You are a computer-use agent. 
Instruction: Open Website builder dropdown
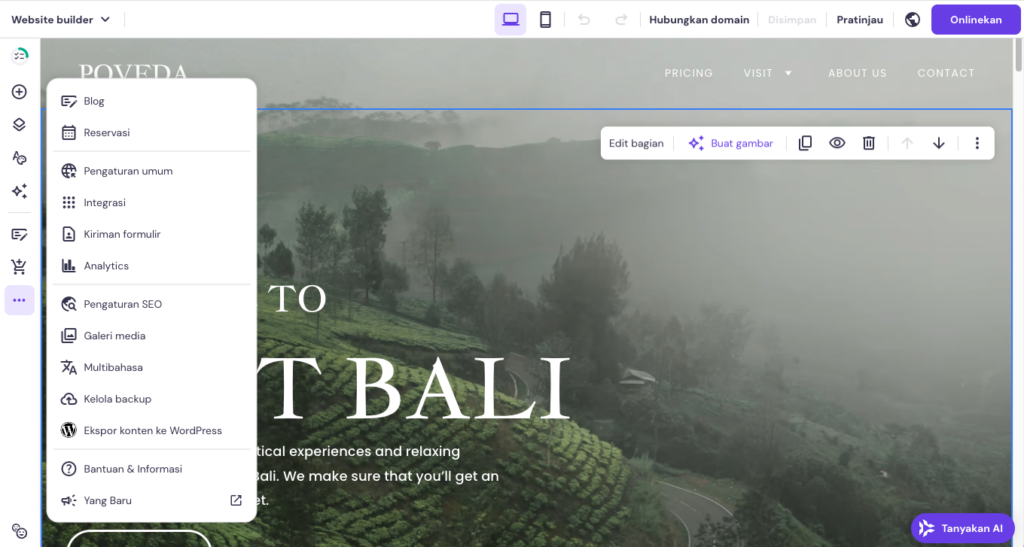click(60, 20)
